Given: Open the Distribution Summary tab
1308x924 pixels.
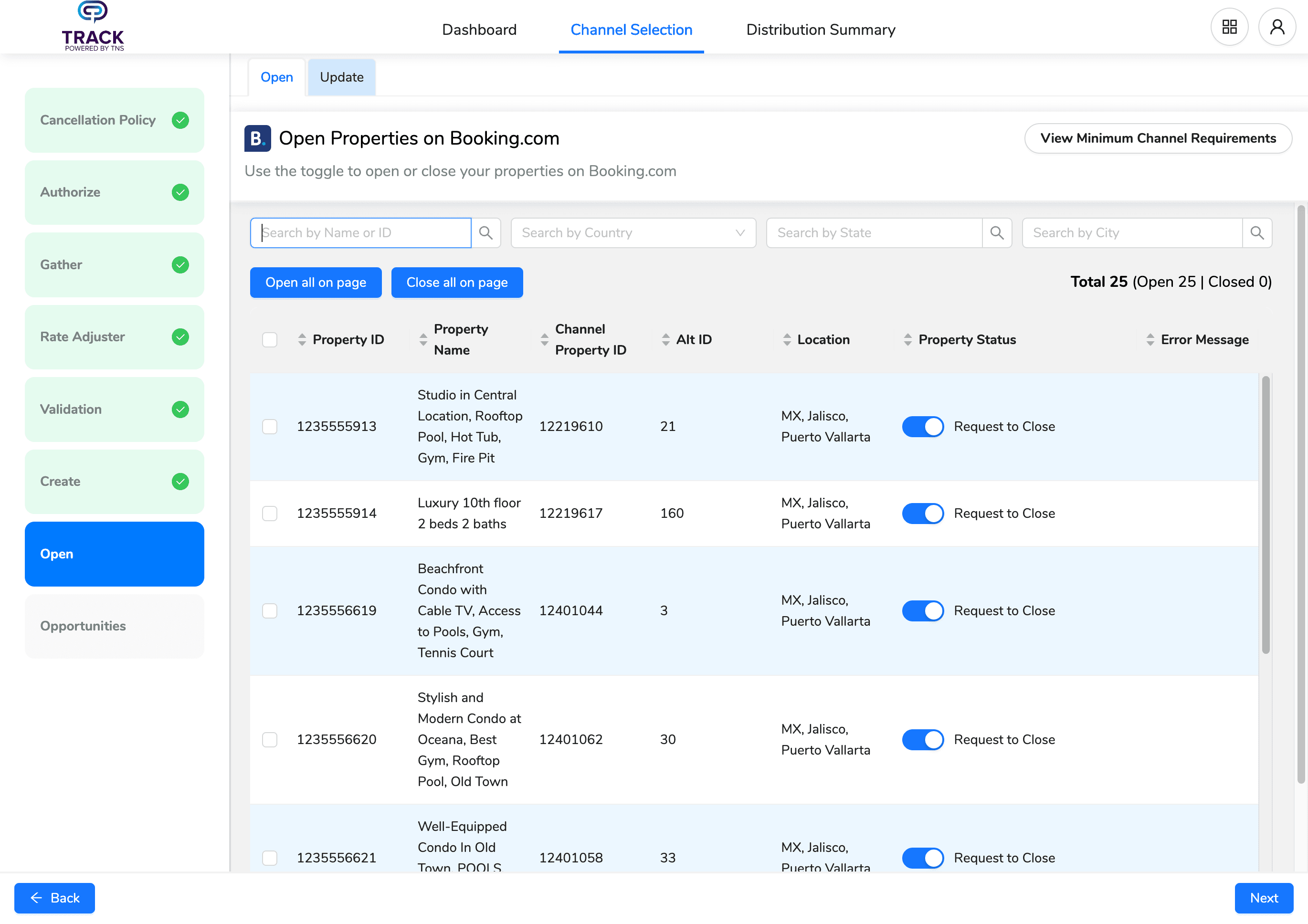Looking at the screenshot, I should [x=821, y=30].
